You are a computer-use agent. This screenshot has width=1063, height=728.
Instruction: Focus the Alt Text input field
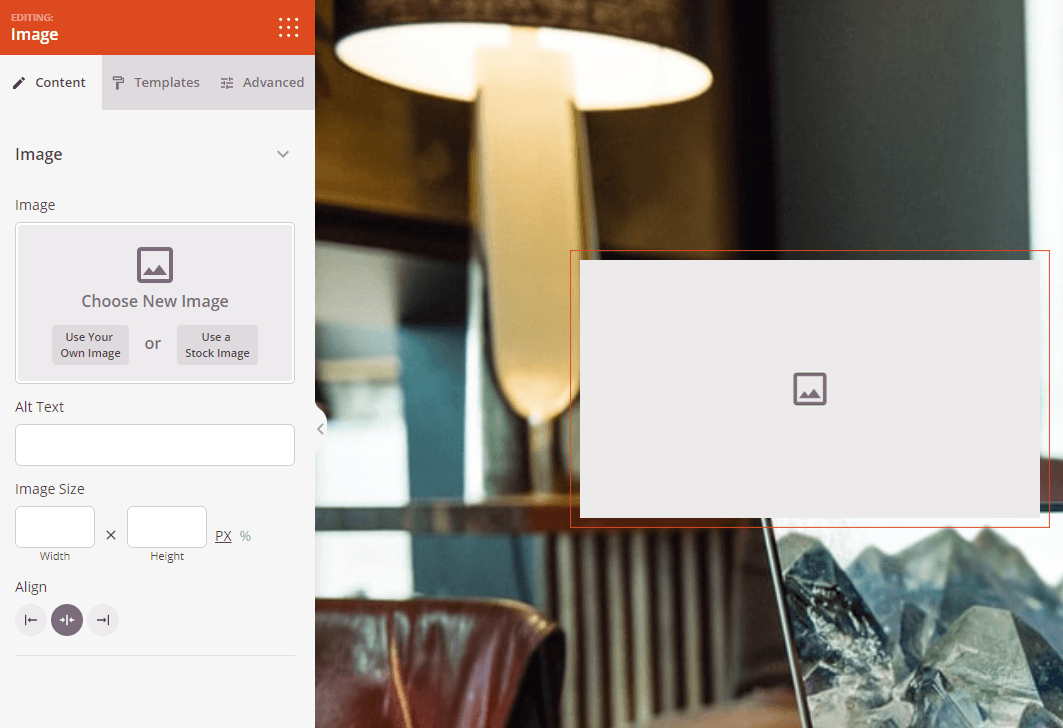[155, 445]
